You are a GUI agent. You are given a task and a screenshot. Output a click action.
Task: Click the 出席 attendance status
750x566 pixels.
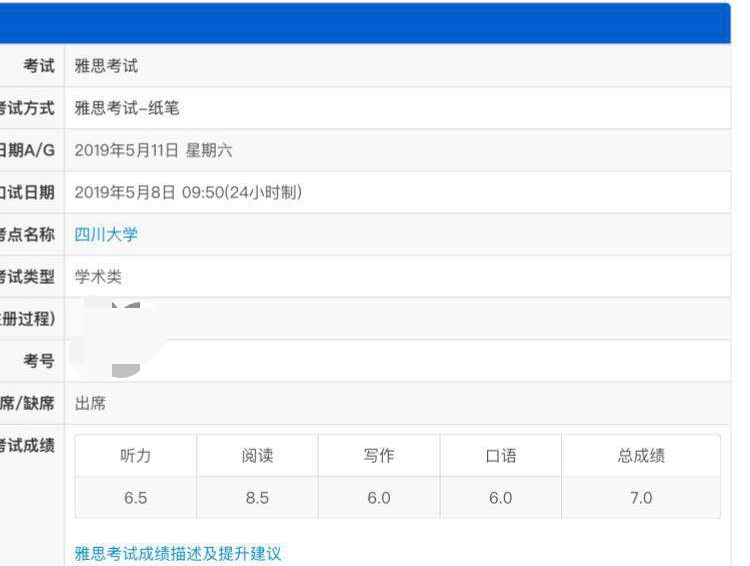click(90, 404)
